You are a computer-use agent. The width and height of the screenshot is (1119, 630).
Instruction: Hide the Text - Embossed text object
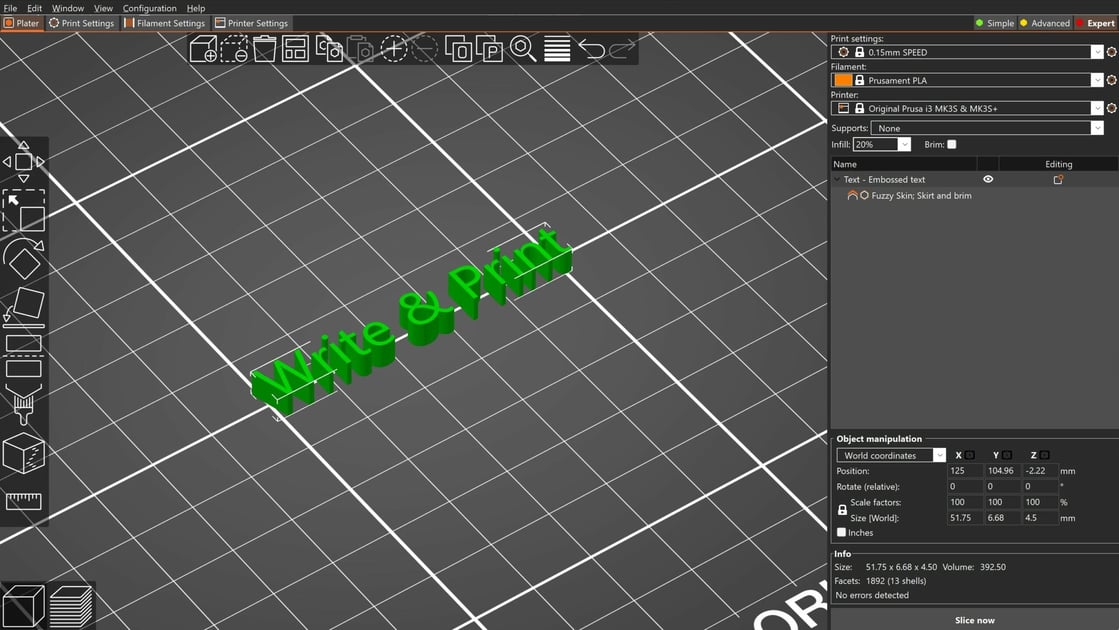[987, 179]
